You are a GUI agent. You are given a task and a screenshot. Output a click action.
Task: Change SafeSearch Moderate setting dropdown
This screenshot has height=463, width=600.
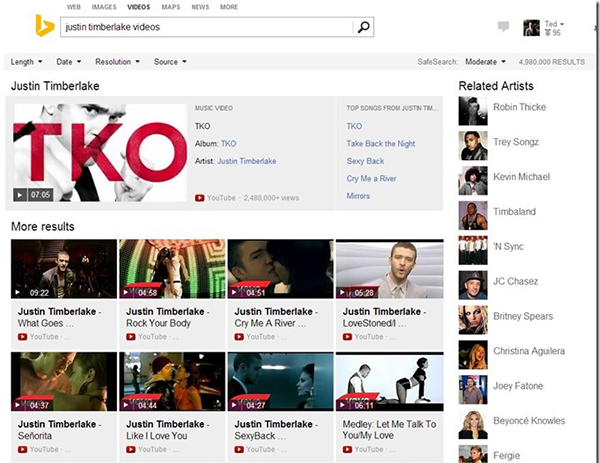[x=485, y=62]
